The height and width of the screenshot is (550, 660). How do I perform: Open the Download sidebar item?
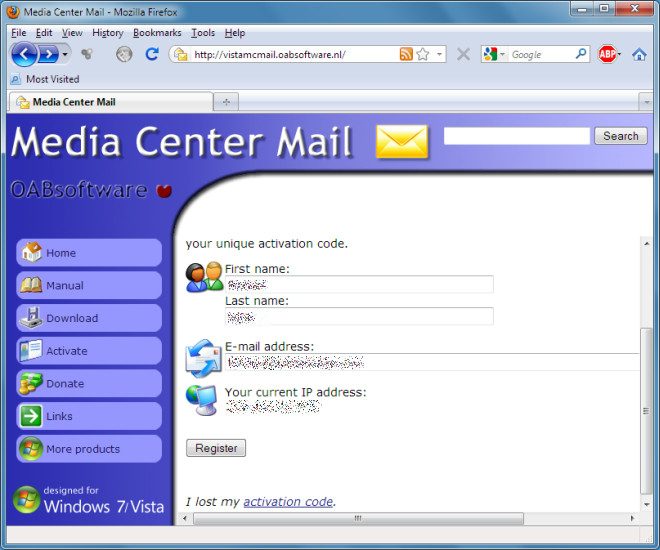click(x=89, y=318)
